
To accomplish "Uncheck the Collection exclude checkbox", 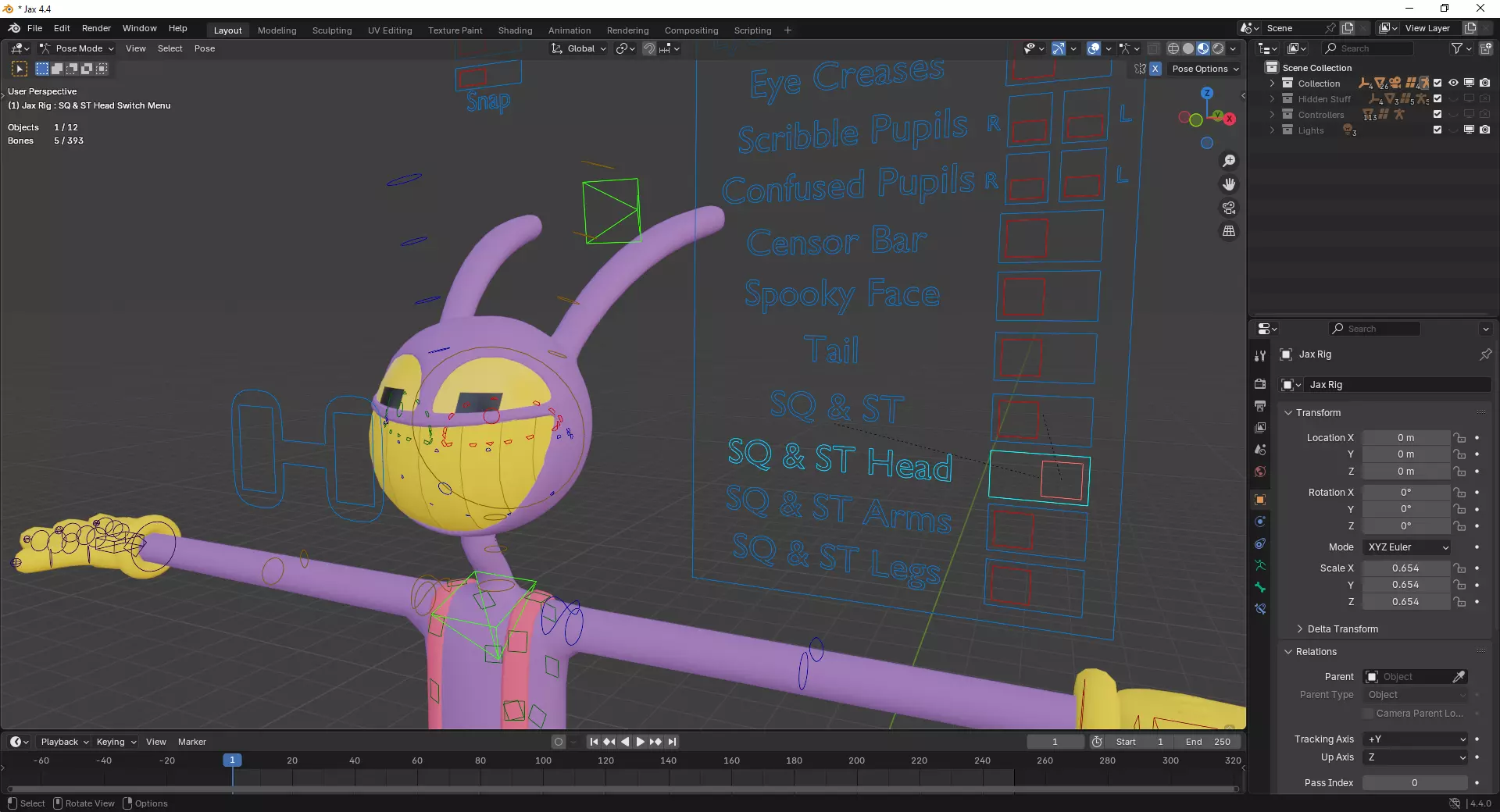I will [1437, 83].
